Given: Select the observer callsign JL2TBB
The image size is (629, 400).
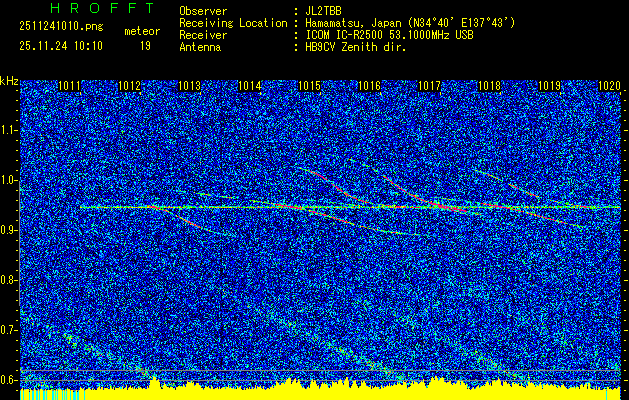Looking at the screenshot, I should coord(323,11).
